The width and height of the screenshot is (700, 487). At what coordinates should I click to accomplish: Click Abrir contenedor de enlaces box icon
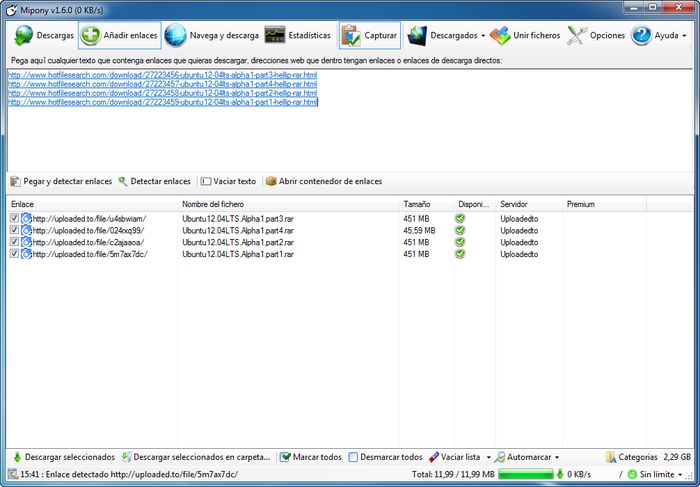pyautogui.click(x=271, y=181)
